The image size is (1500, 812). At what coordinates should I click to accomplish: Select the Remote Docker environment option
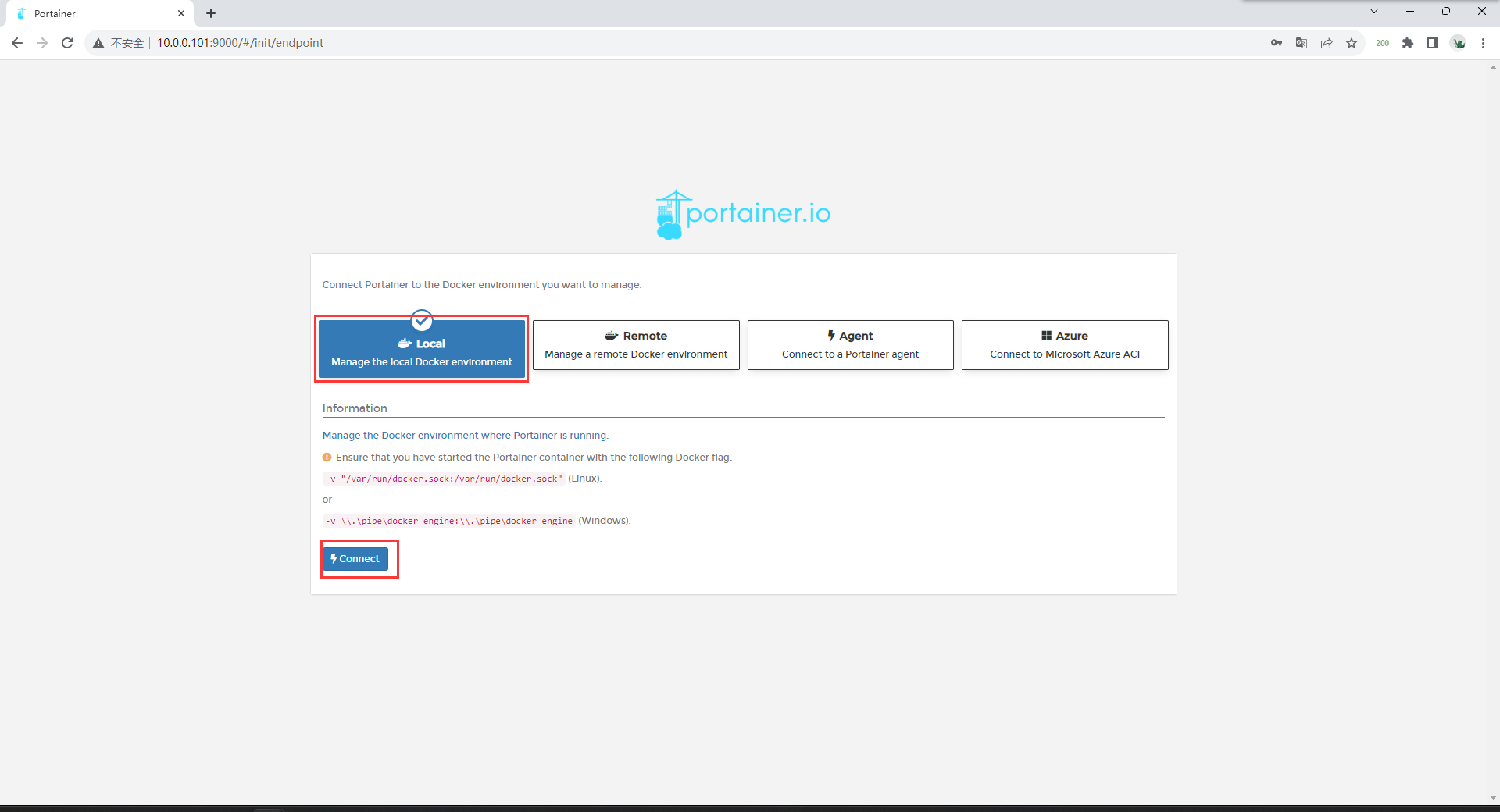[636, 345]
